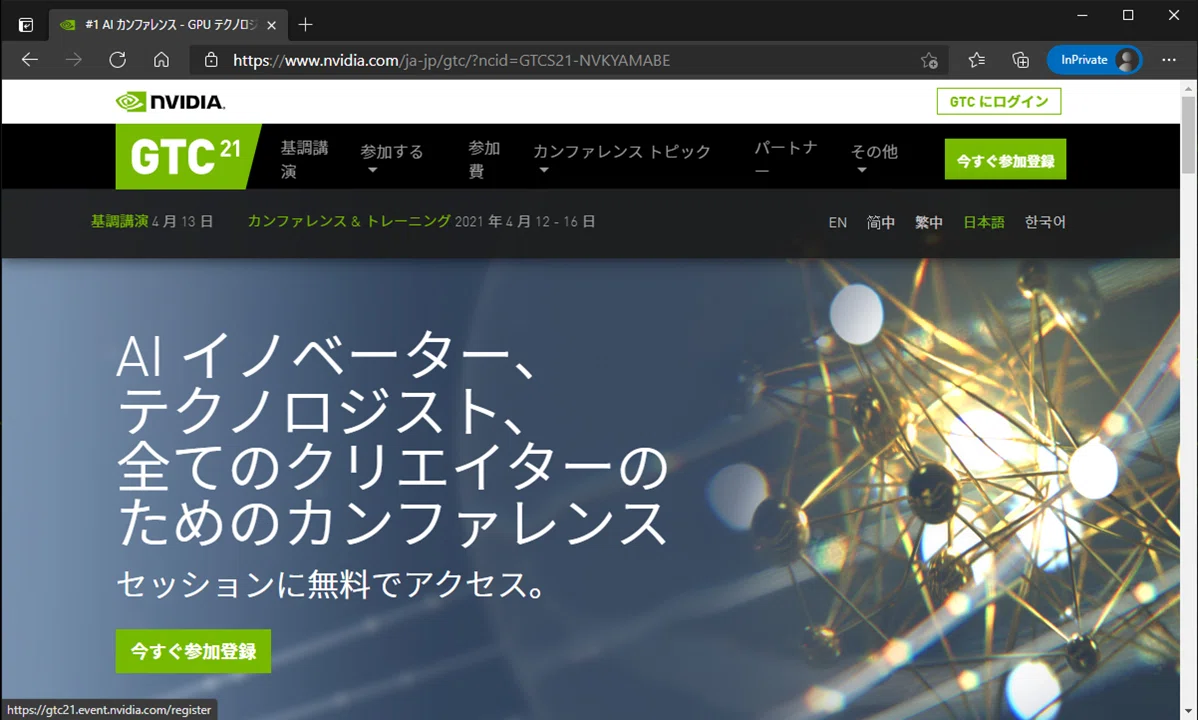
Task: Switch site language to 한국어
Action: pos(1044,222)
